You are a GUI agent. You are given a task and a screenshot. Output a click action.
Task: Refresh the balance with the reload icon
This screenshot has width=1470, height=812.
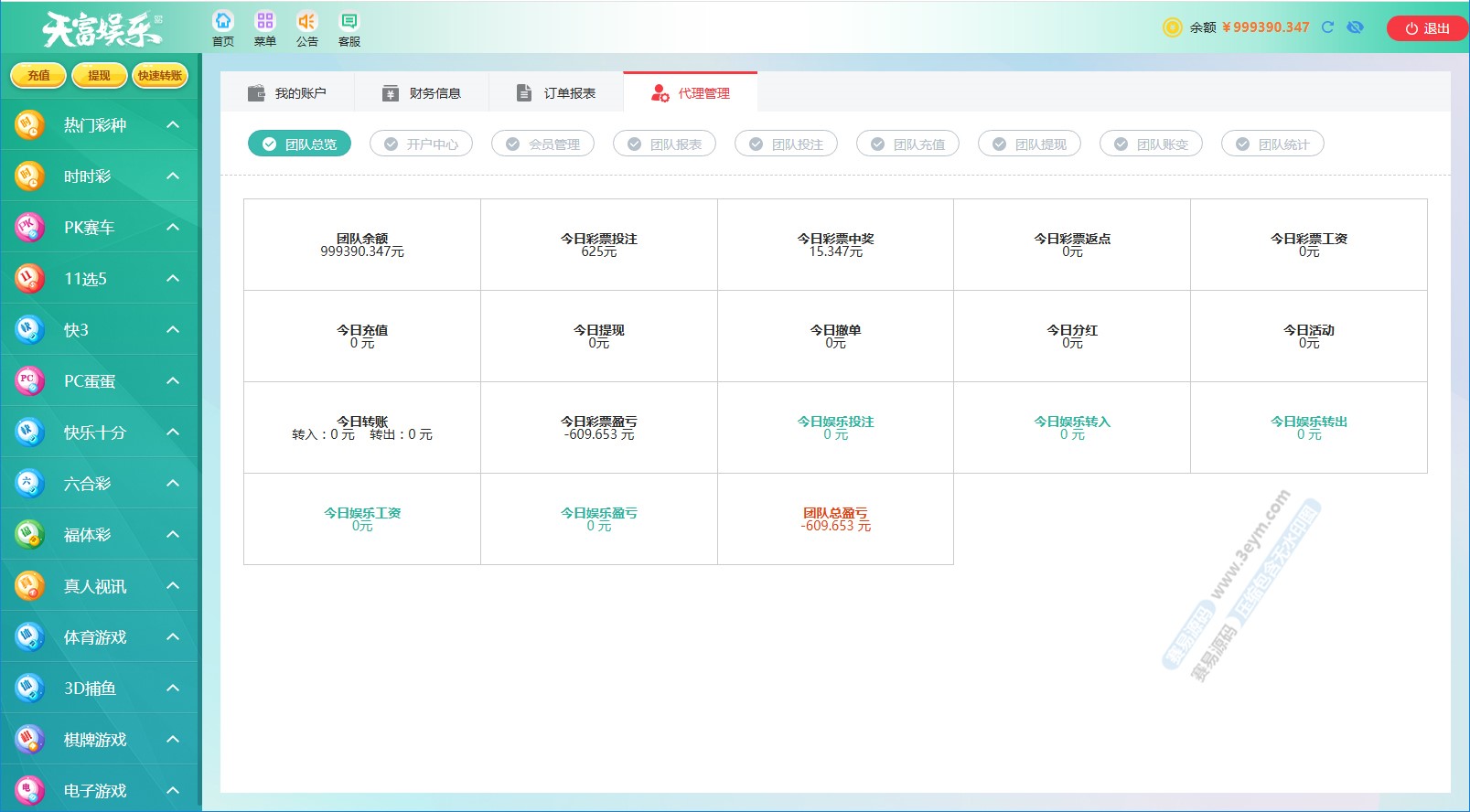click(1327, 27)
